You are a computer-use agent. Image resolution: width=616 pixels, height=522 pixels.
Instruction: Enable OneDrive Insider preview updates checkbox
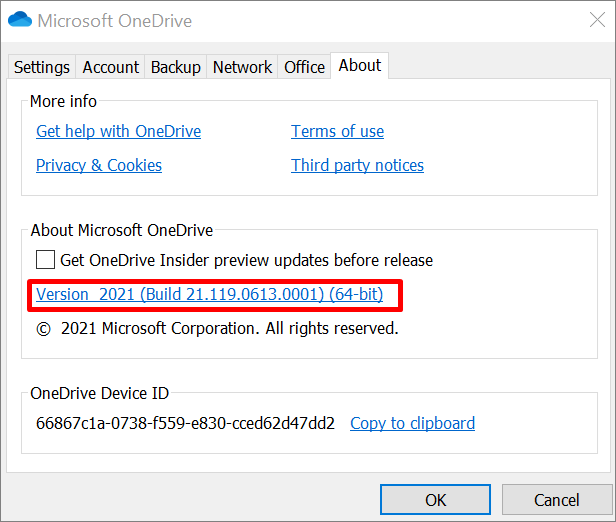45,260
